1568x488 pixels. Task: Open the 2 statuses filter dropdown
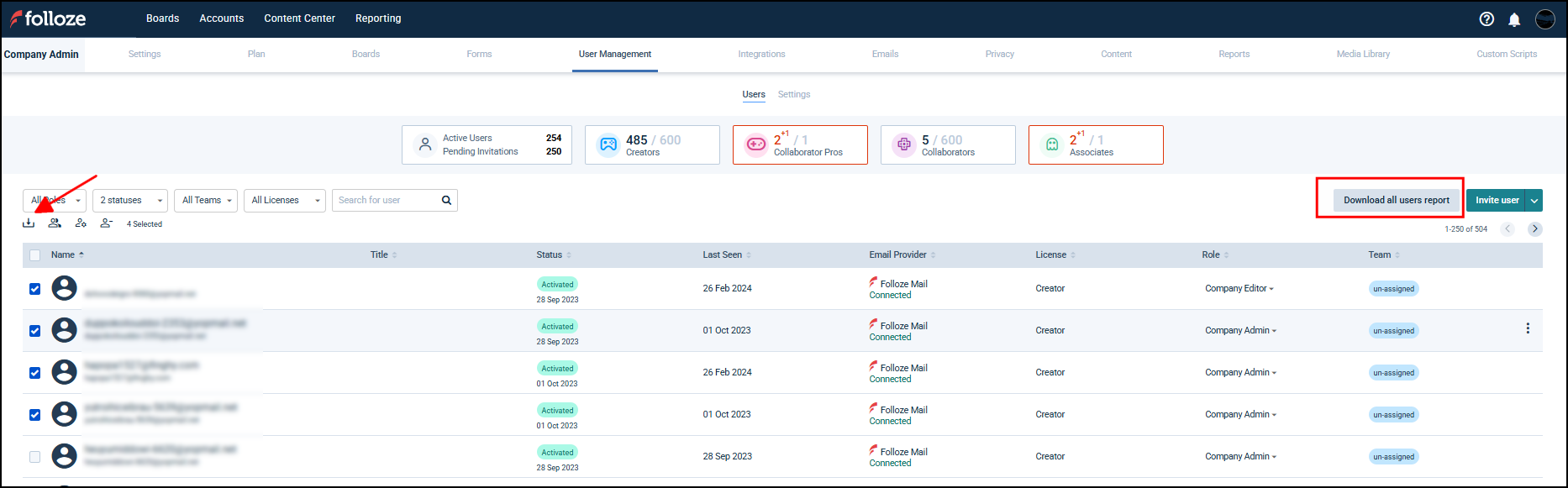coord(129,201)
